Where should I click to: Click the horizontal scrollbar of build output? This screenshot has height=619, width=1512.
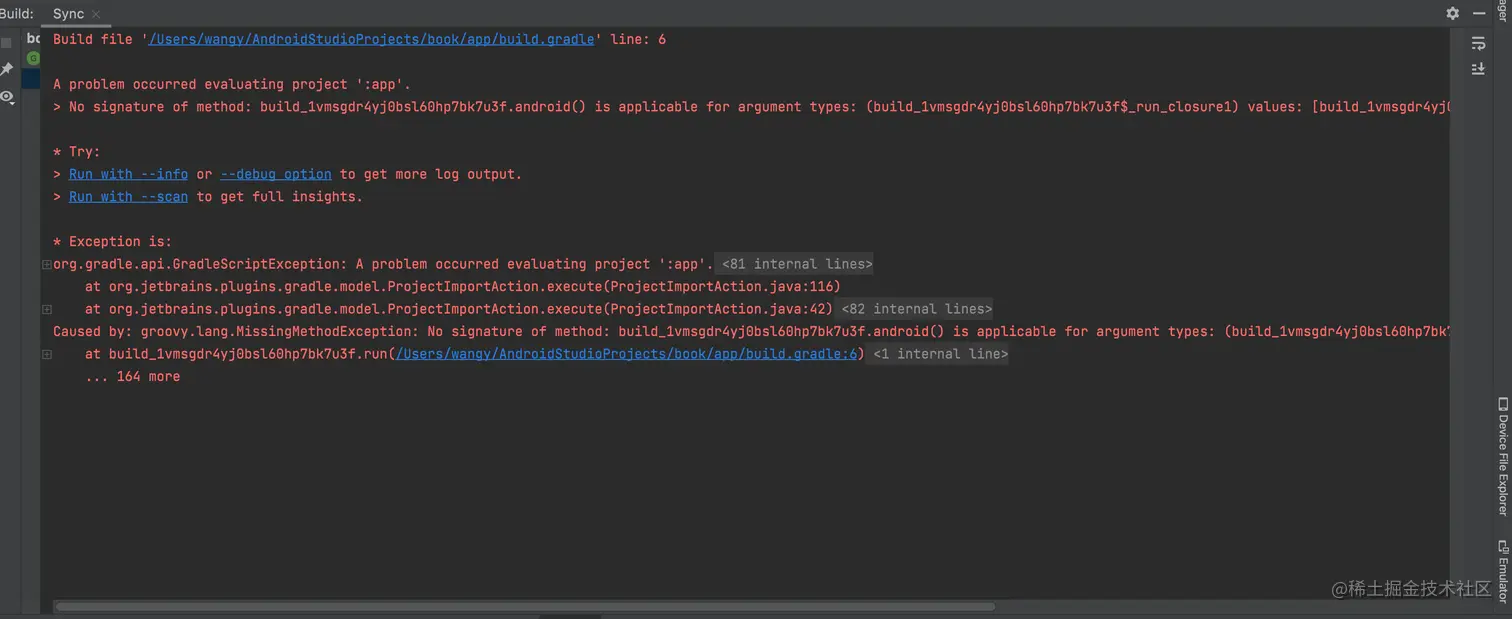pos(525,606)
